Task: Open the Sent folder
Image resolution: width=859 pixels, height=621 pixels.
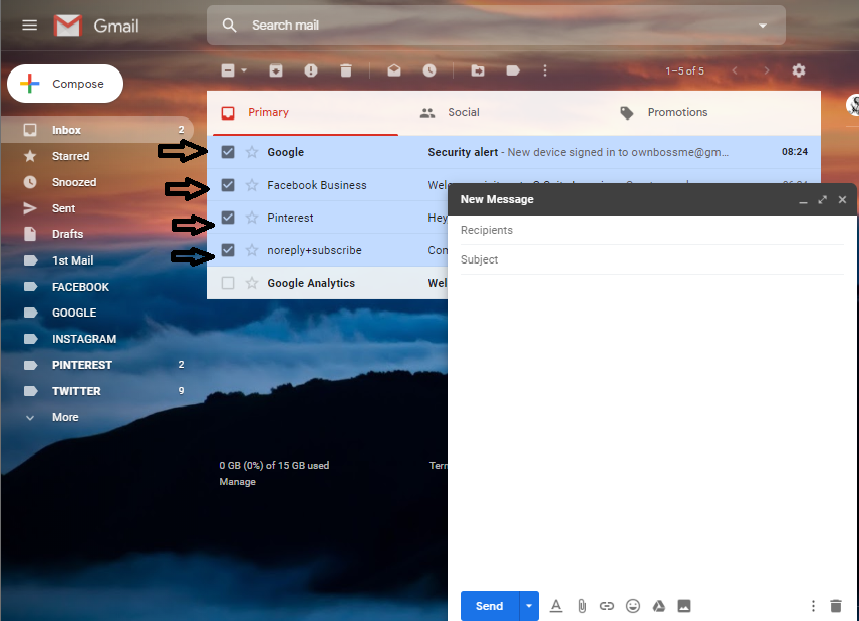Action: 98,208
